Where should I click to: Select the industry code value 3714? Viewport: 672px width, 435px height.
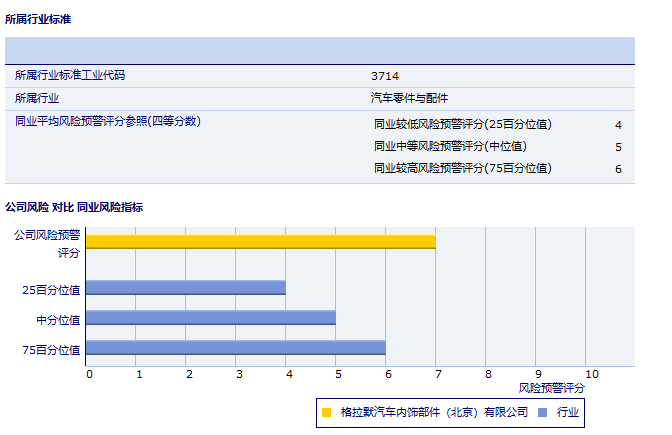point(384,76)
